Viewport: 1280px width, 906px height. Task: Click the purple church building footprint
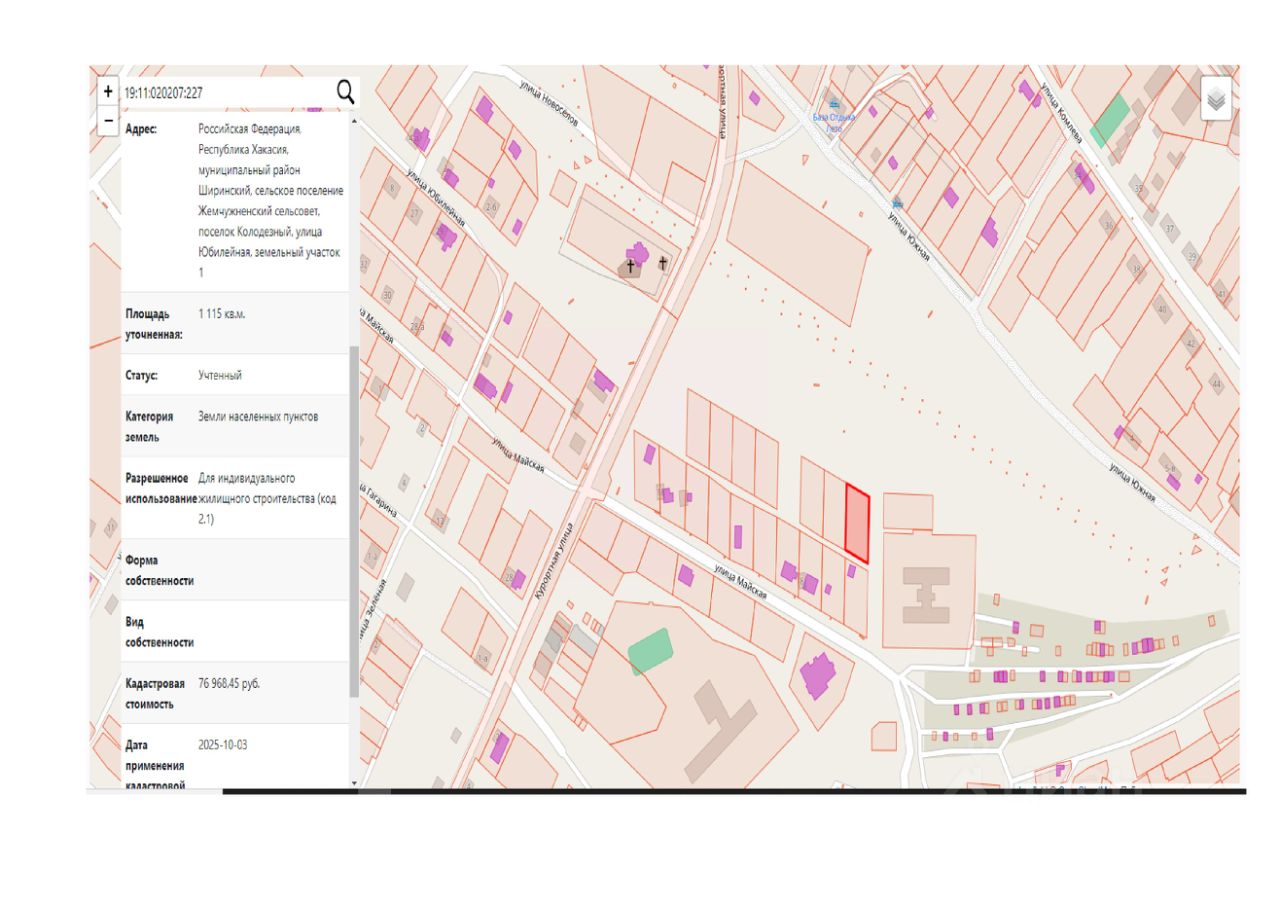click(x=639, y=255)
